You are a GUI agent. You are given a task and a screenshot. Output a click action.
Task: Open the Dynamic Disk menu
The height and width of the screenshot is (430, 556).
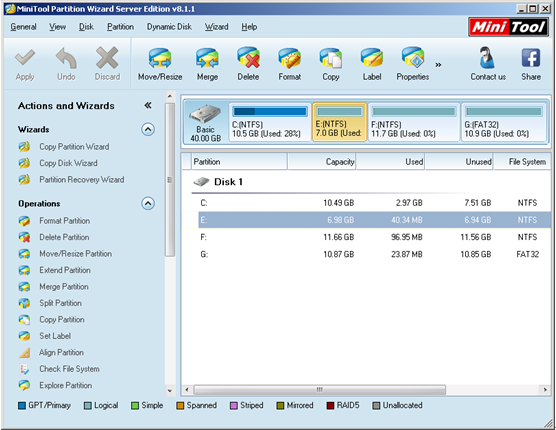point(169,27)
